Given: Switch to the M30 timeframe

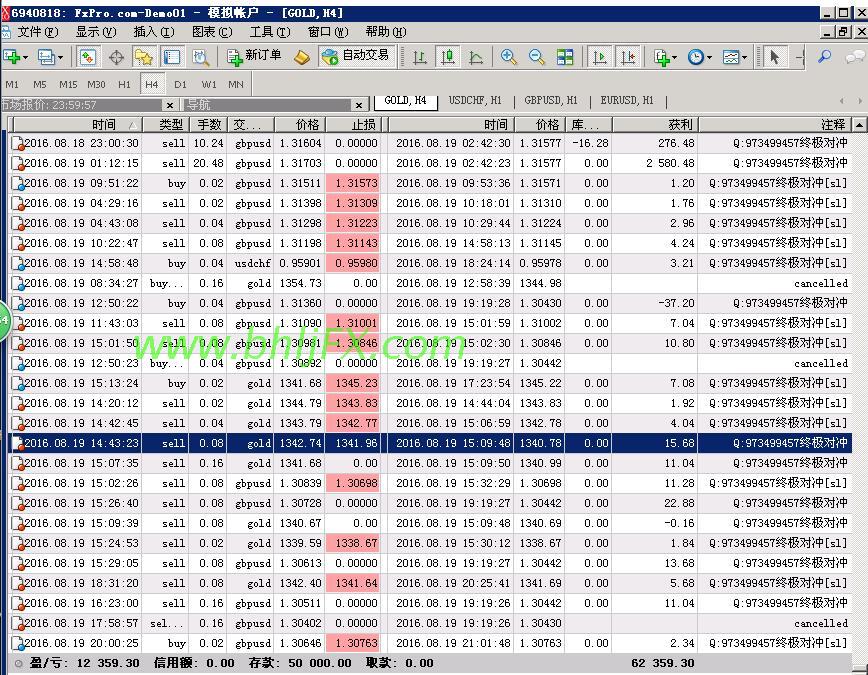Looking at the screenshot, I should click(x=96, y=85).
